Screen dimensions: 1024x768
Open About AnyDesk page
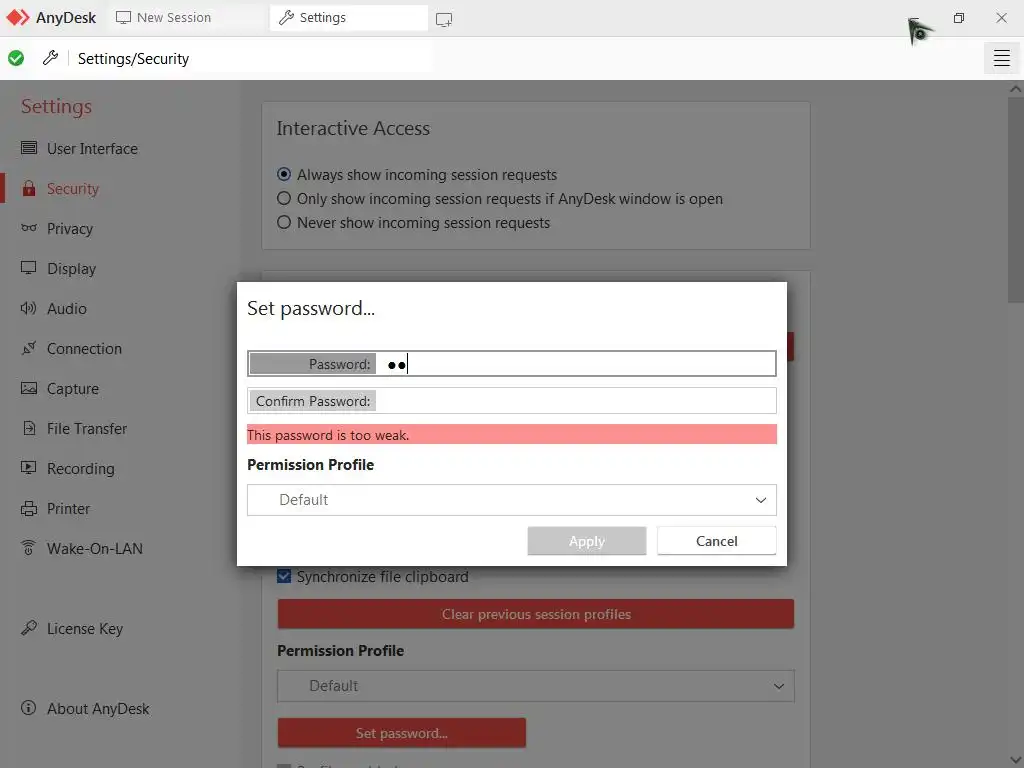pos(98,709)
